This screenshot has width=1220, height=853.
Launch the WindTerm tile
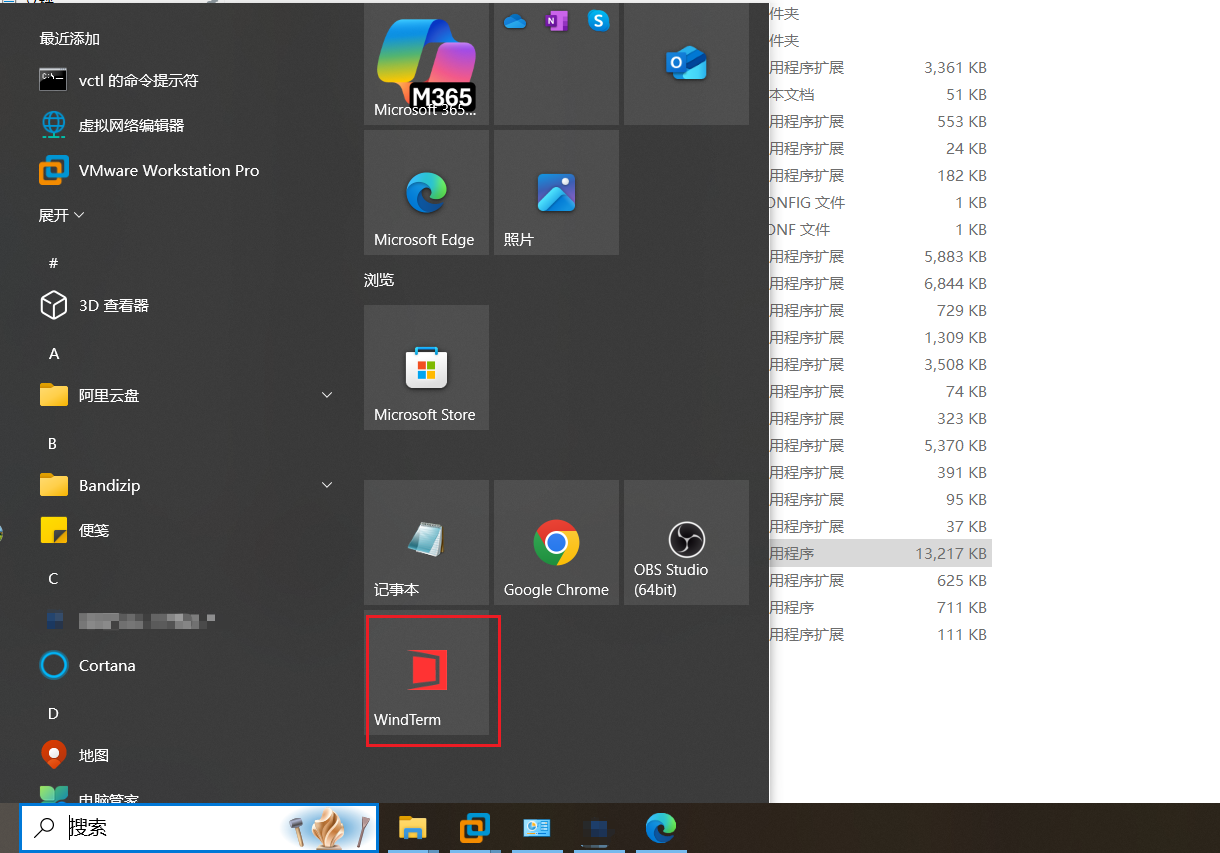pos(426,672)
